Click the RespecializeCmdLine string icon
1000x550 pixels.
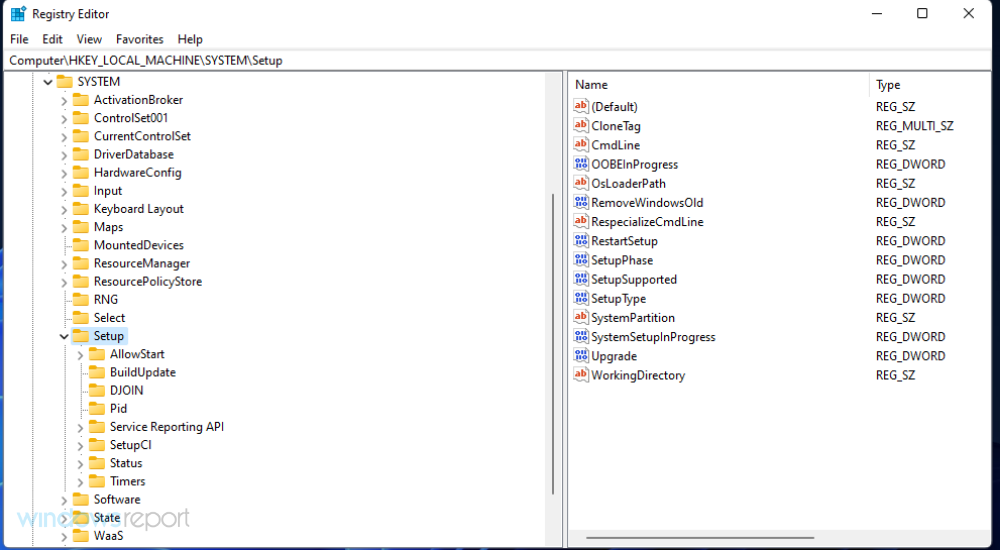[x=581, y=221]
